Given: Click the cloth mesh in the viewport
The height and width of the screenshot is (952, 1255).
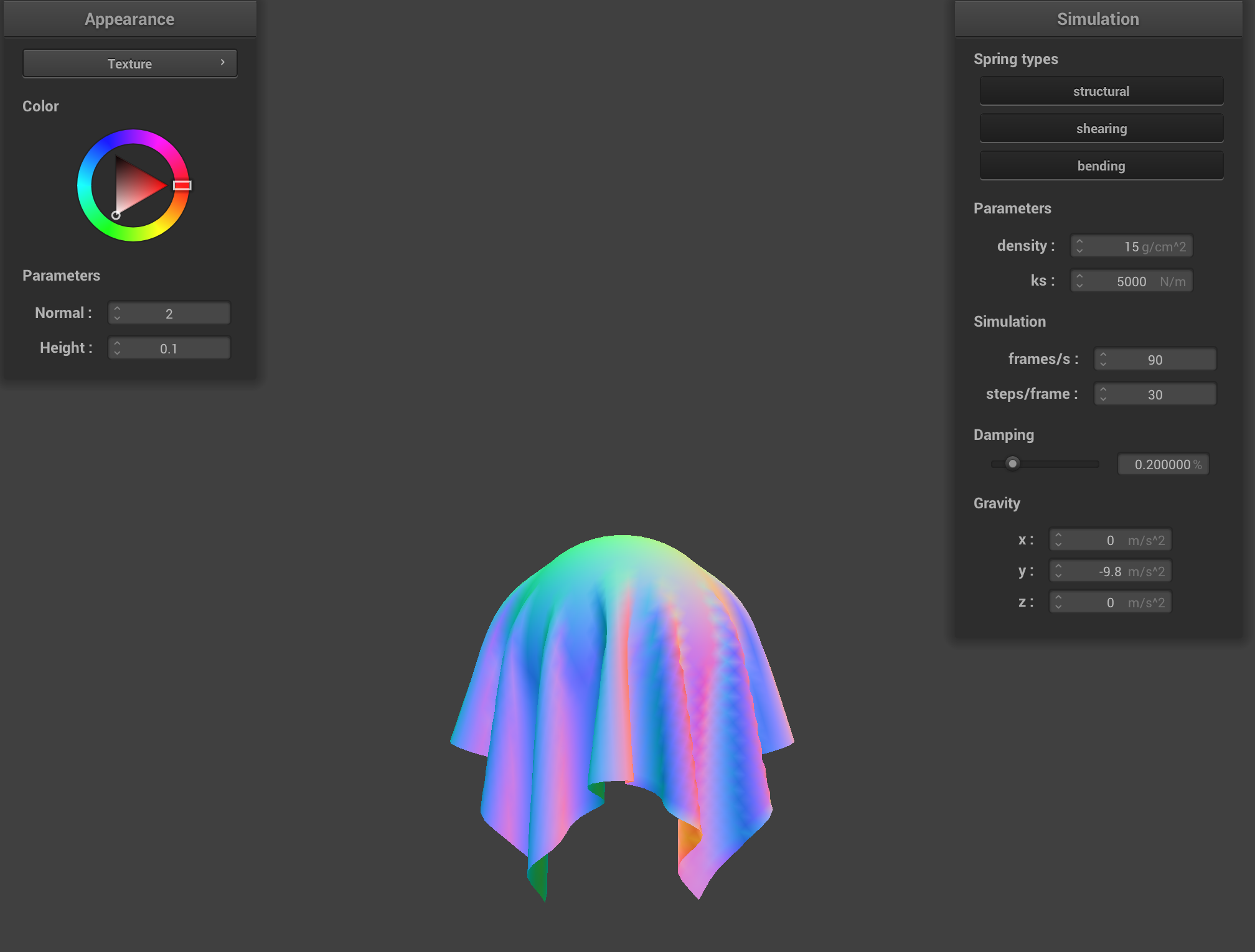Looking at the screenshot, I should tap(623, 684).
